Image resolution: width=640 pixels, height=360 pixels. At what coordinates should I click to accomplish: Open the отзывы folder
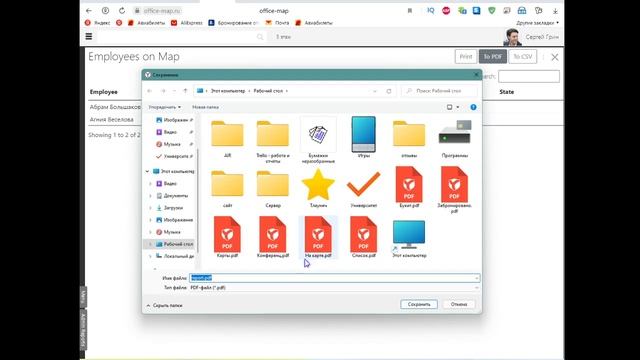coord(409,138)
